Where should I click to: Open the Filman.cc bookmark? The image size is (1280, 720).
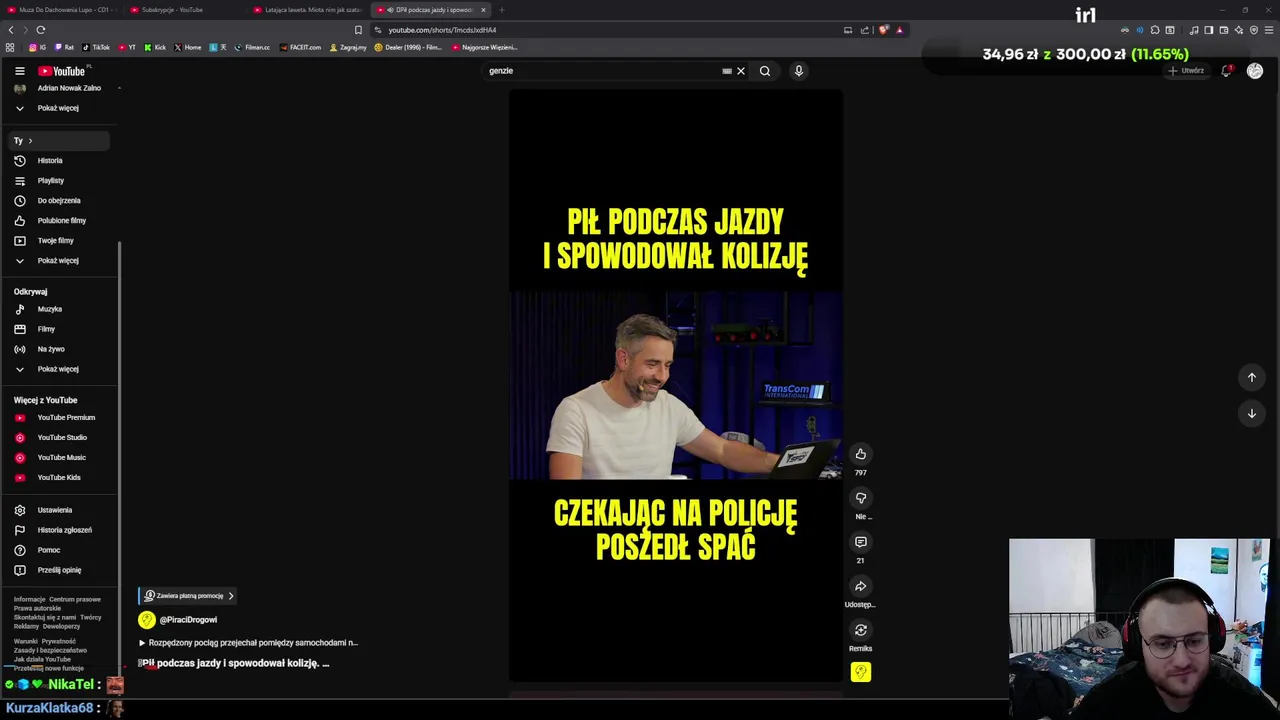click(252, 47)
